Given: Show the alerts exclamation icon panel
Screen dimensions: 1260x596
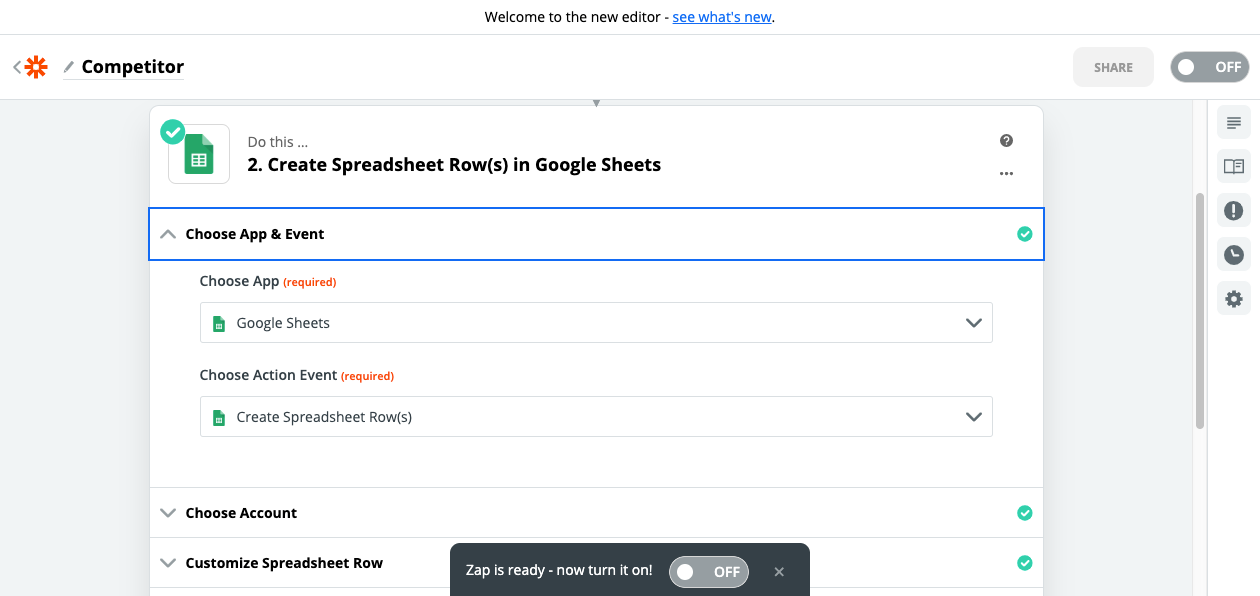Looking at the screenshot, I should pos(1234,211).
